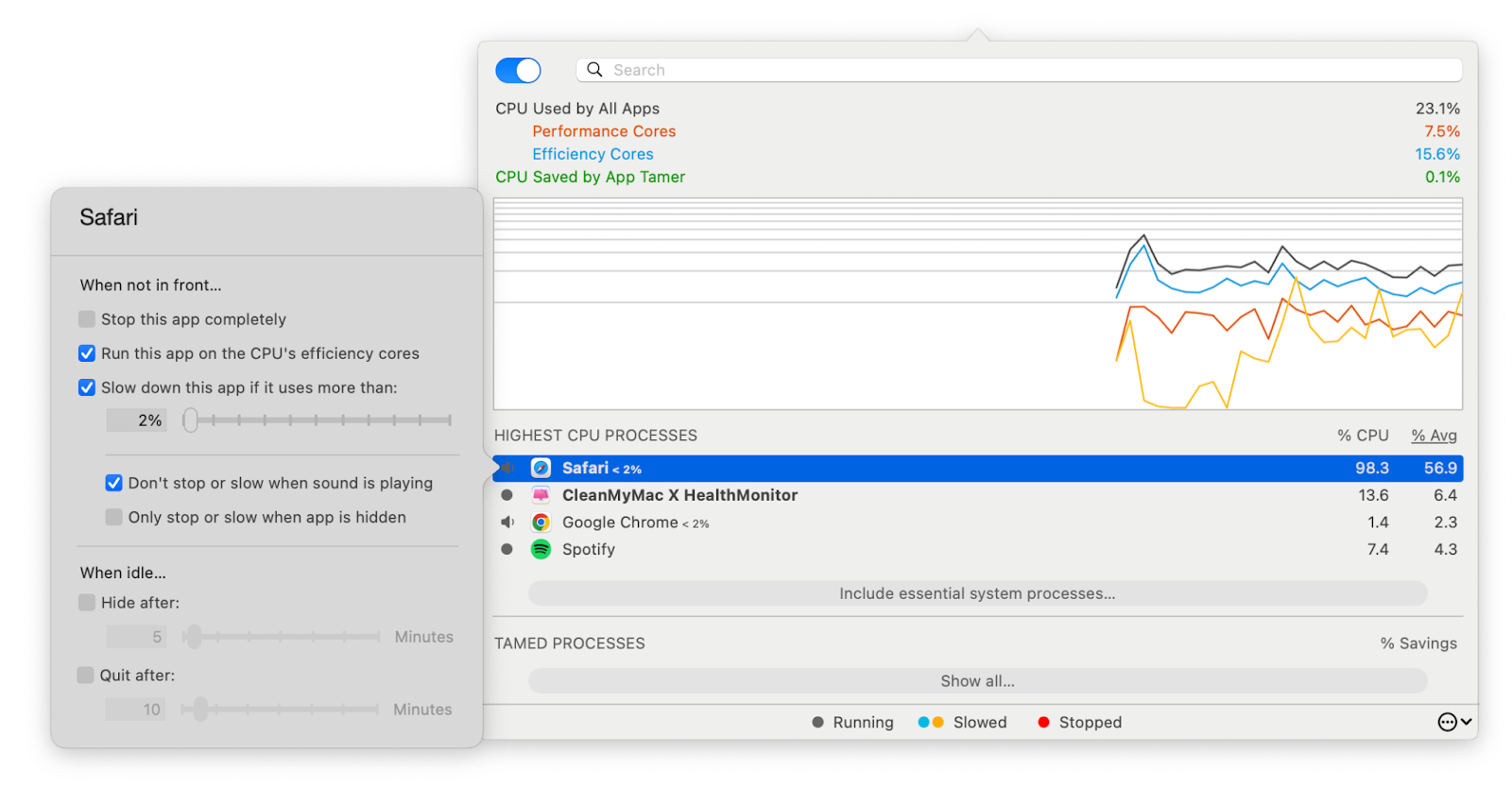This screenshot has width=1512, height=805.
Task: Click CPU Saved by App Tamer label
Action: 591,177
